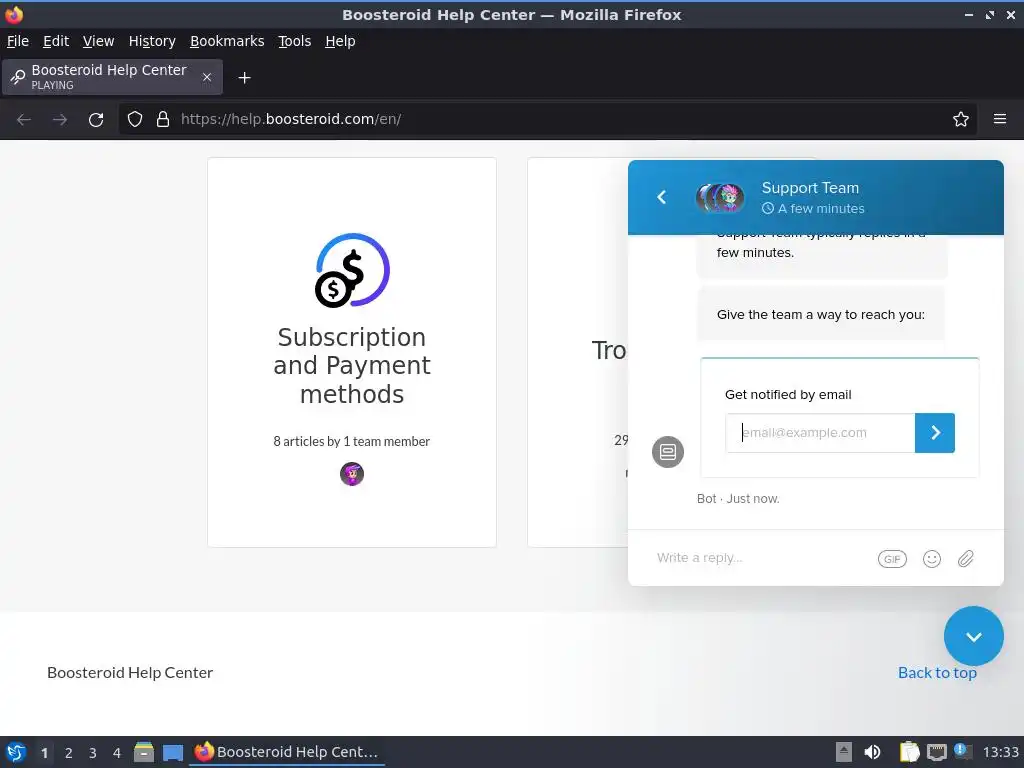The width and height of the screenshot is (1024, 768).
Task: Collapse the chat widget with round chevron button
Action: tap(973, 636)
